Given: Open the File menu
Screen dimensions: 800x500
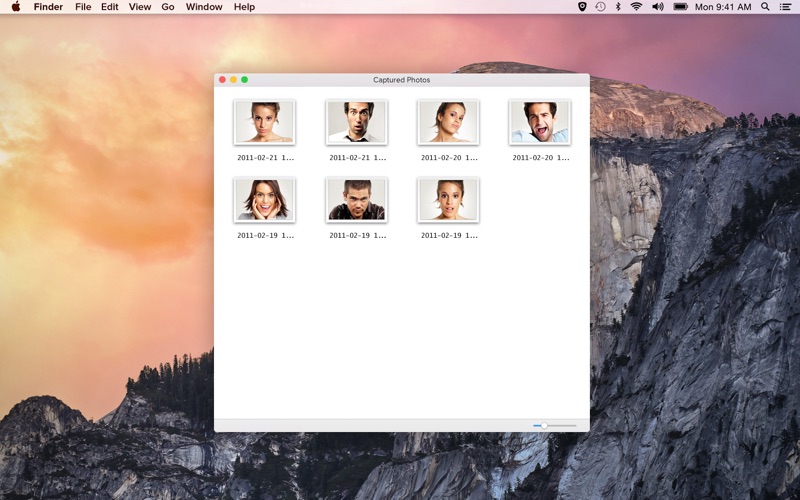Looking at the screenshot, I should (x=83, y=7).
